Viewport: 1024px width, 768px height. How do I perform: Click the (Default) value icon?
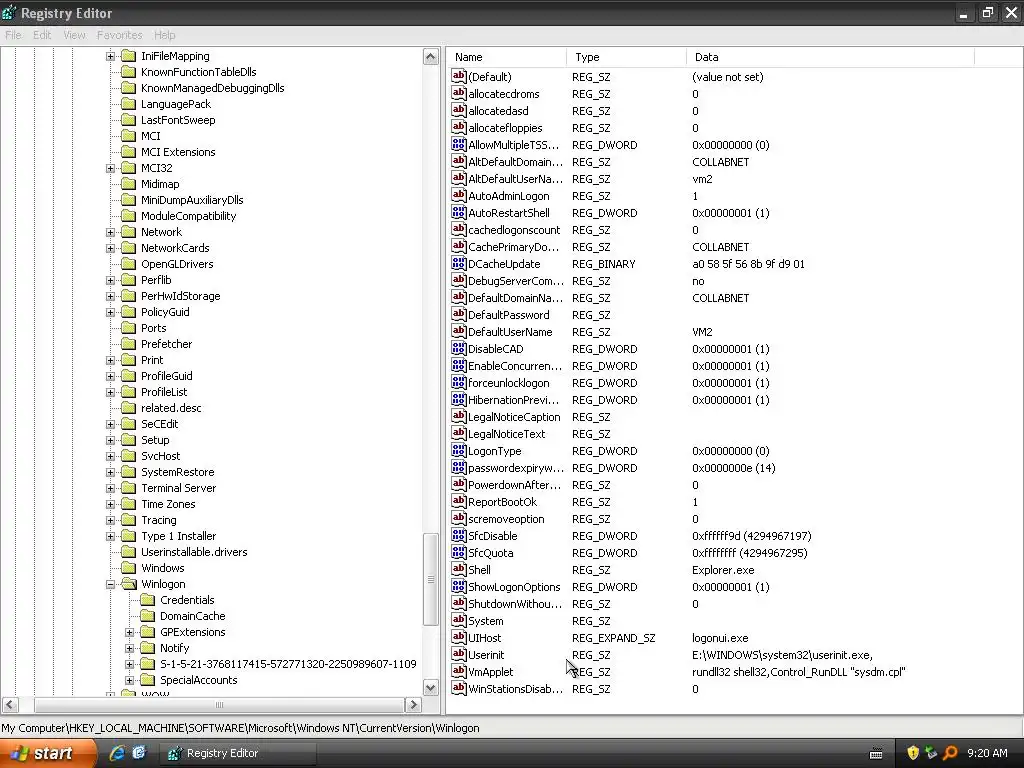click(458, 76)
